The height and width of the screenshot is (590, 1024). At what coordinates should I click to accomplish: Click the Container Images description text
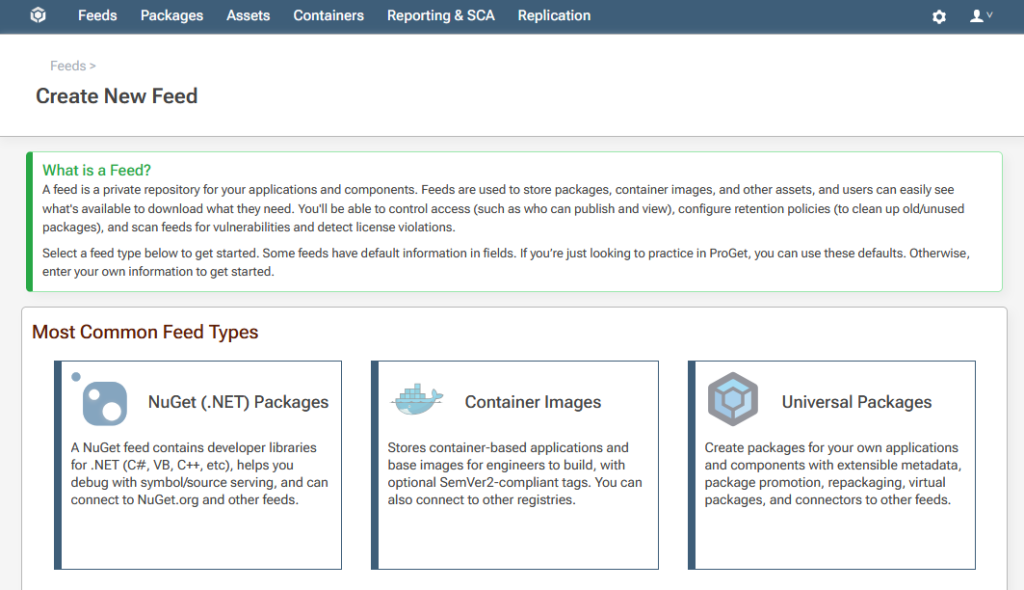(x=515, y=474)
